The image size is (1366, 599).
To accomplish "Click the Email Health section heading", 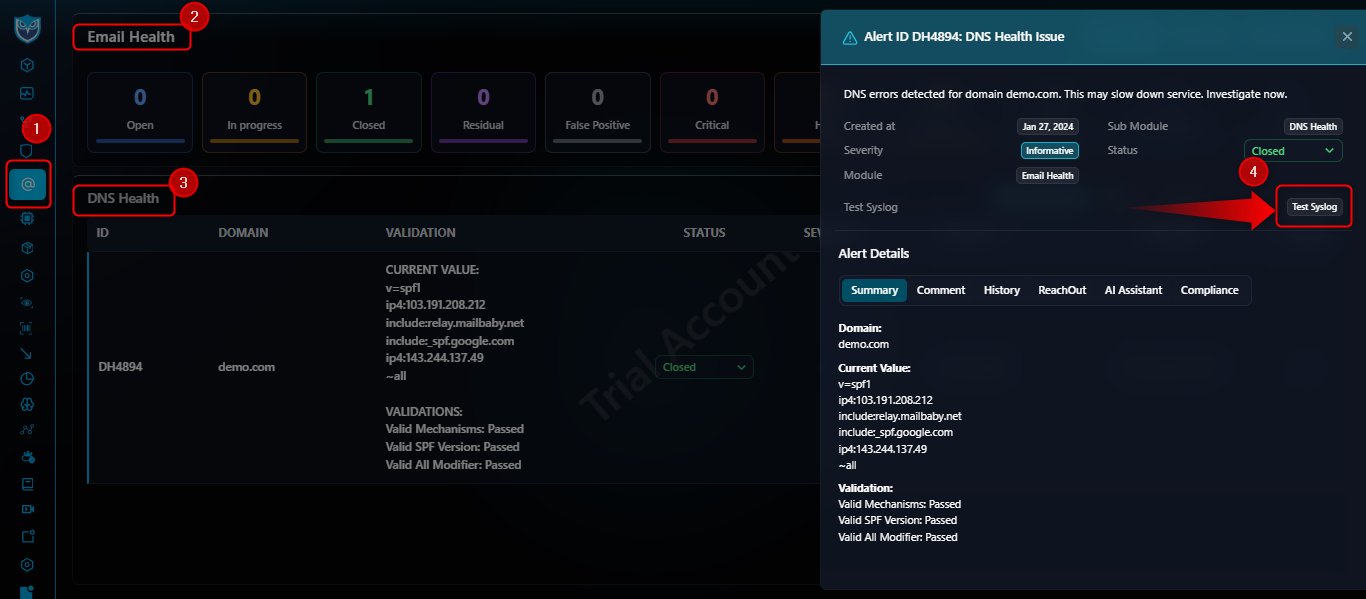I will pos(131,37).
